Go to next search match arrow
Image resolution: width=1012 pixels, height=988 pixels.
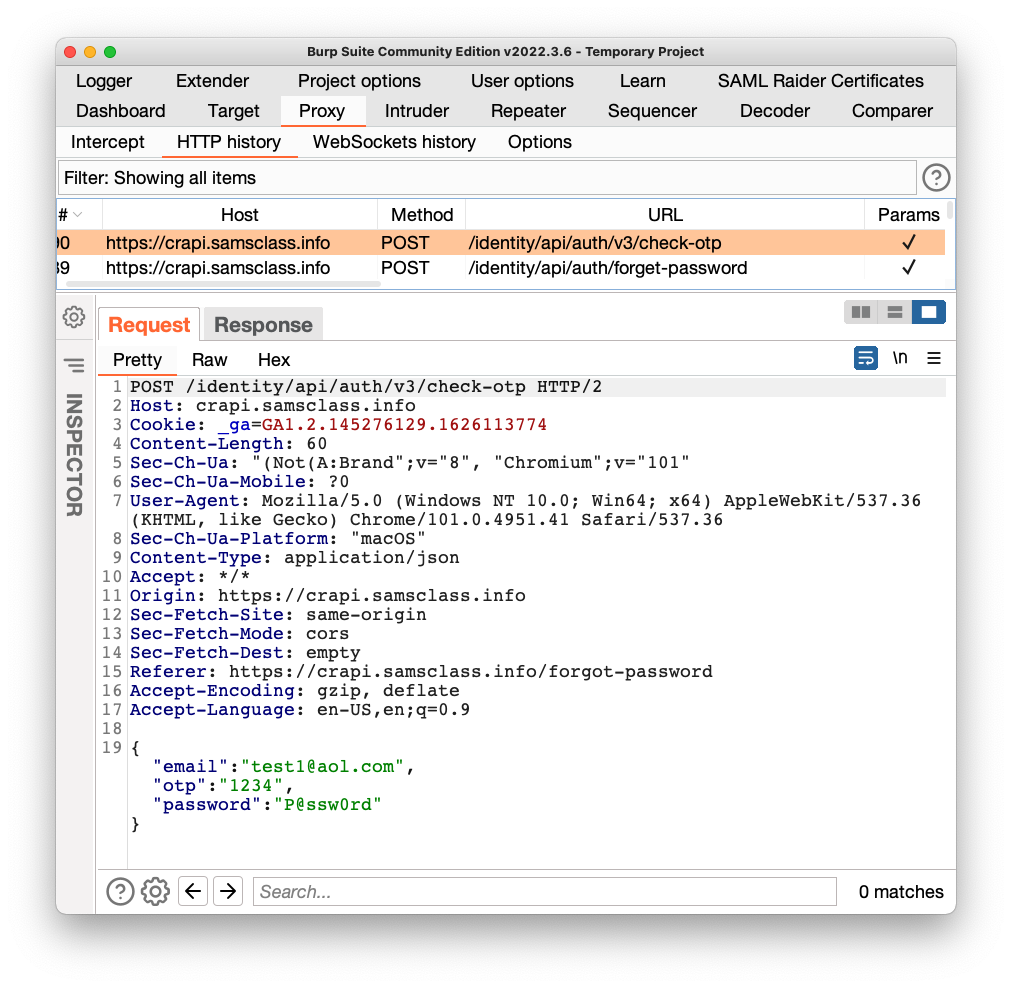(228, 891)
